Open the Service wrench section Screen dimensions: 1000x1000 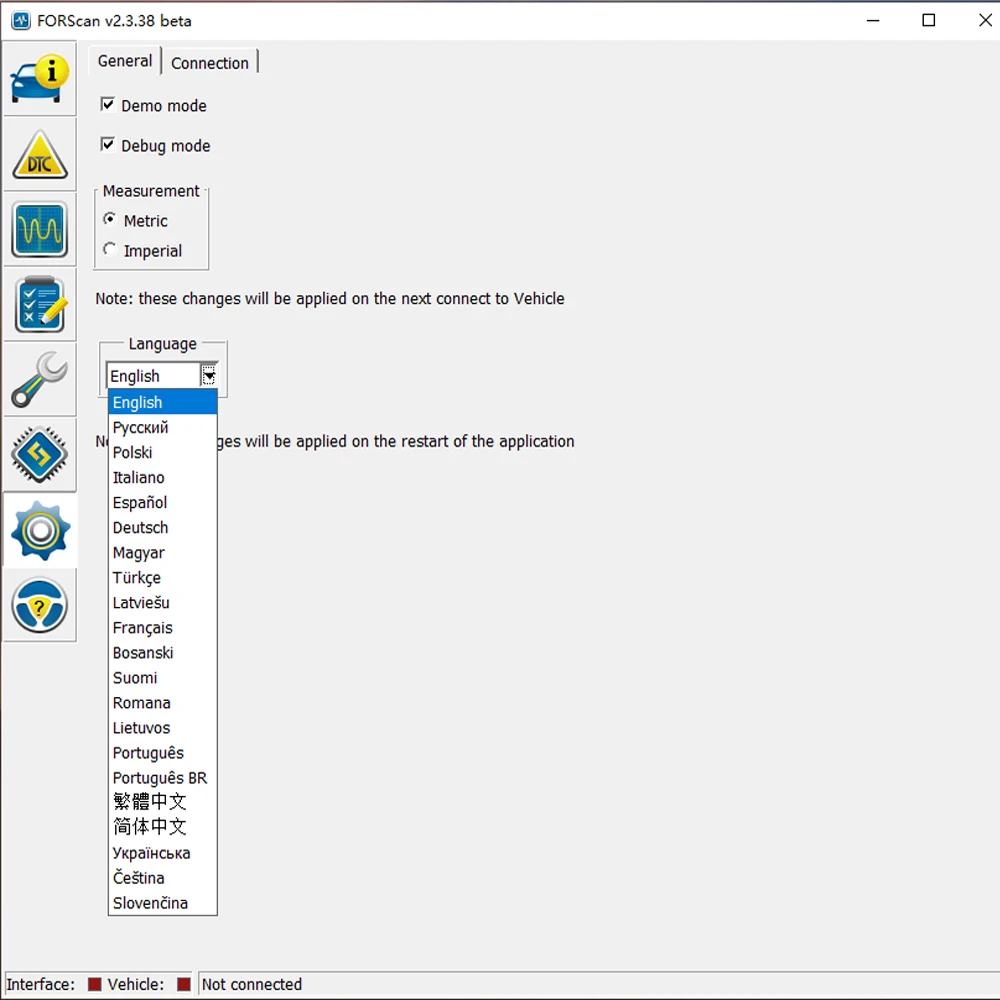pos(40,379)
